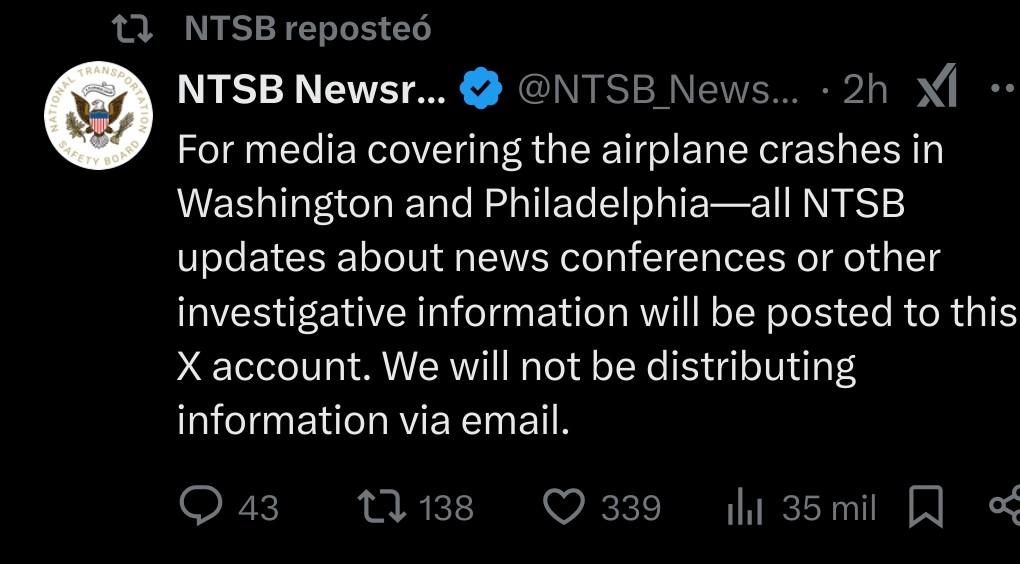
Task: Repost this tweet using the retweet icon
Action: point(382,507)
